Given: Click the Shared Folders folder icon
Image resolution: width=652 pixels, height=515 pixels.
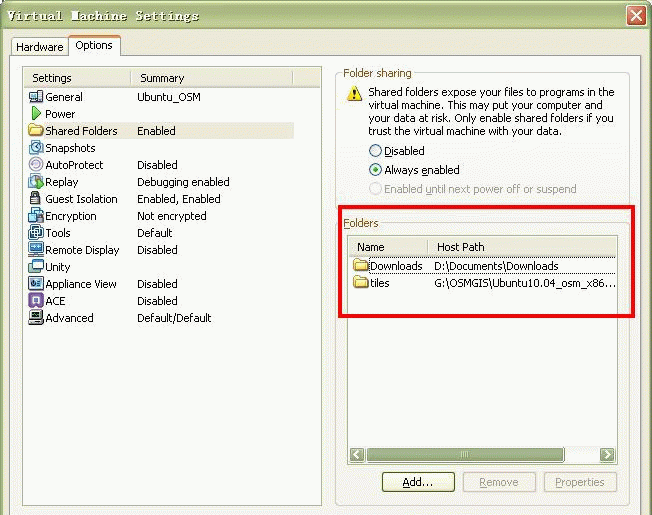Looking at the screenshot, I should [36, 130].
